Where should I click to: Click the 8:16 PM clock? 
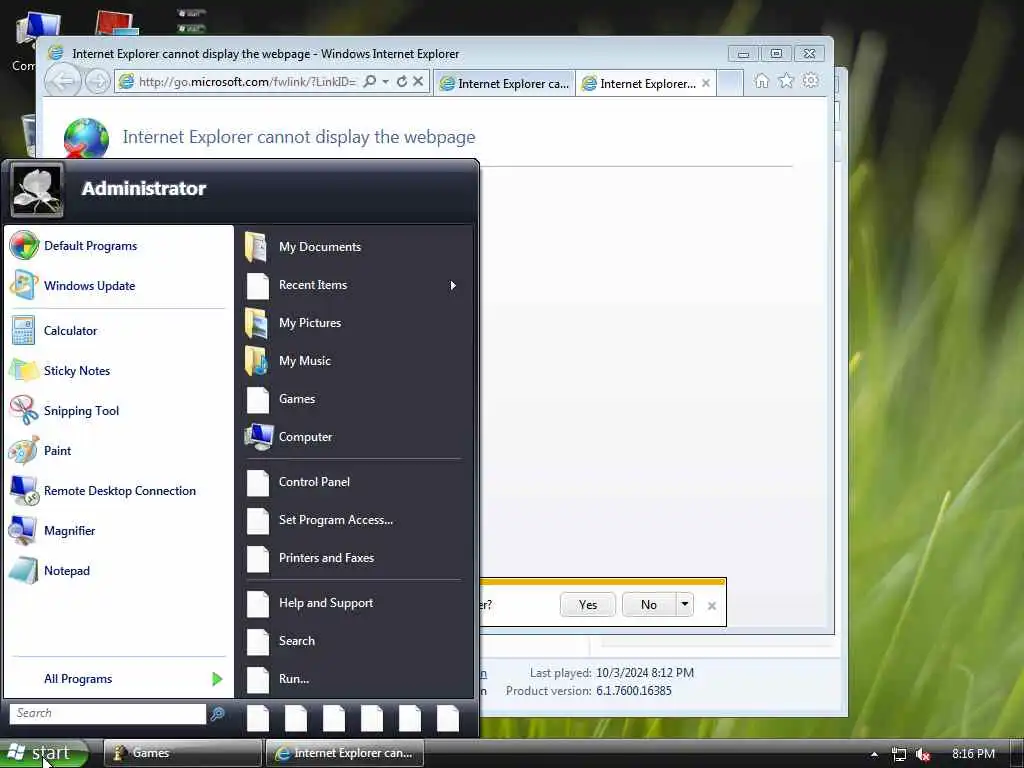click(973, 754)
